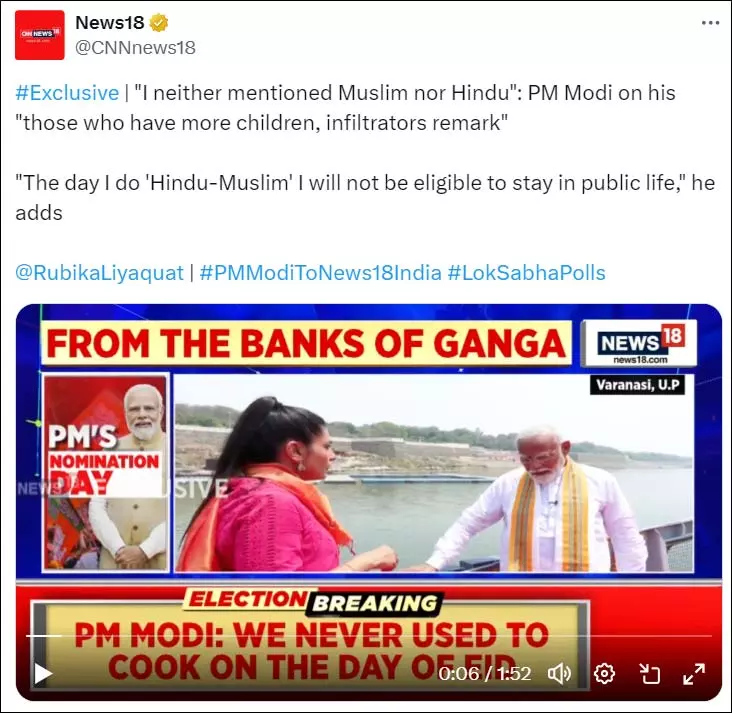732x713 pixels.
Task: Seek along the video progress bar
Action: coord(369,636)
